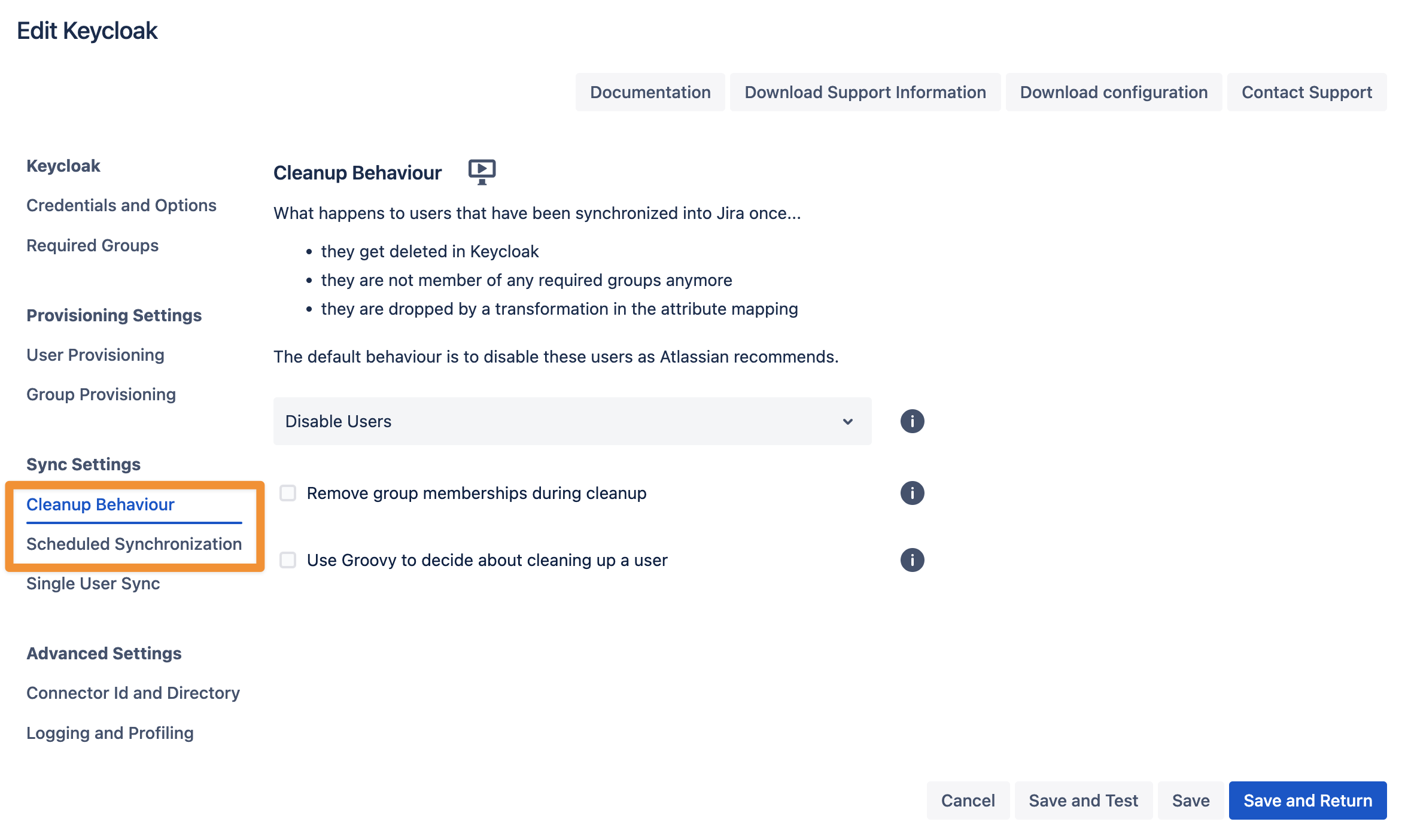The width and height of the screenshot is (1405, 840).
Task: Click the Edit Keycloak page title
Action: 87,31
